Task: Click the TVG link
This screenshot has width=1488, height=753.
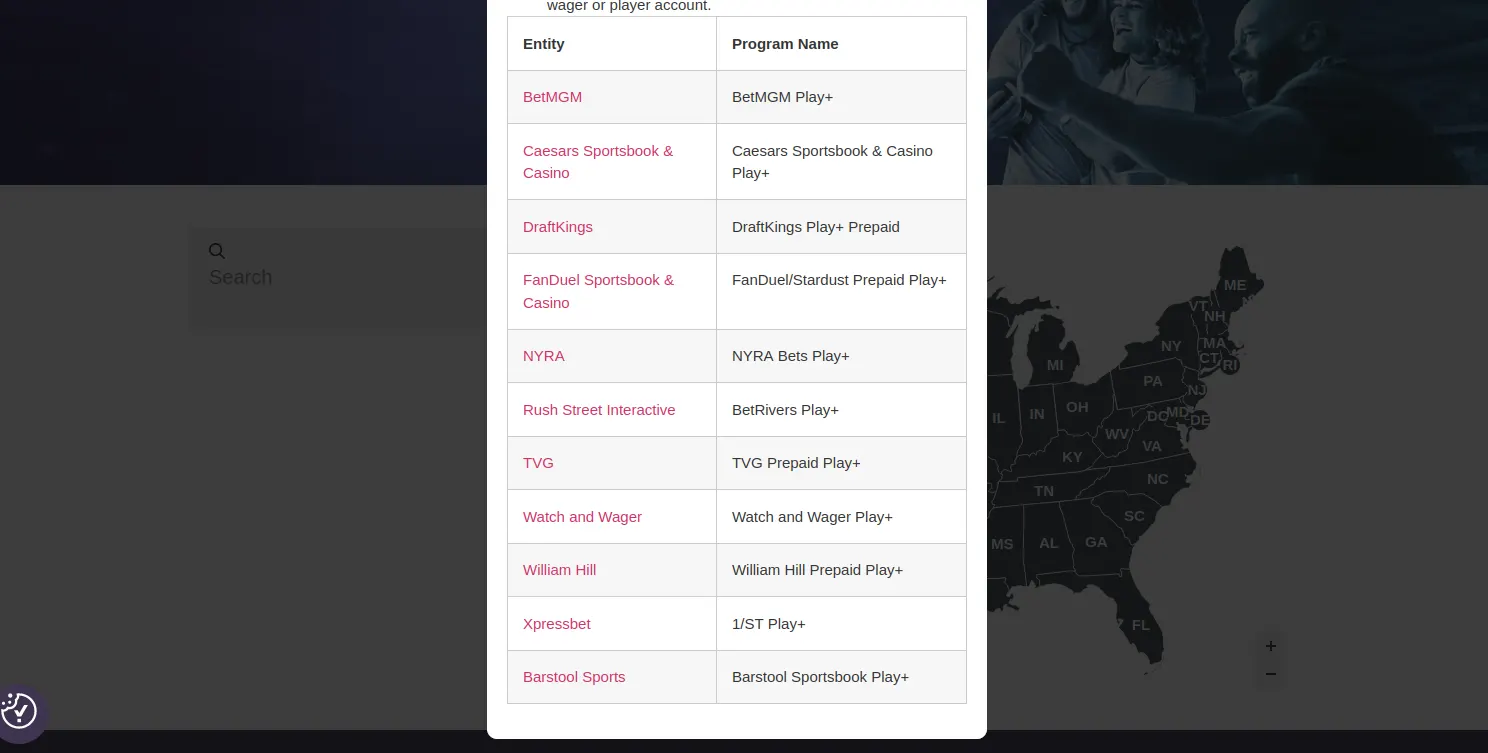Action: pyautogui.click(x=538, y=463)
